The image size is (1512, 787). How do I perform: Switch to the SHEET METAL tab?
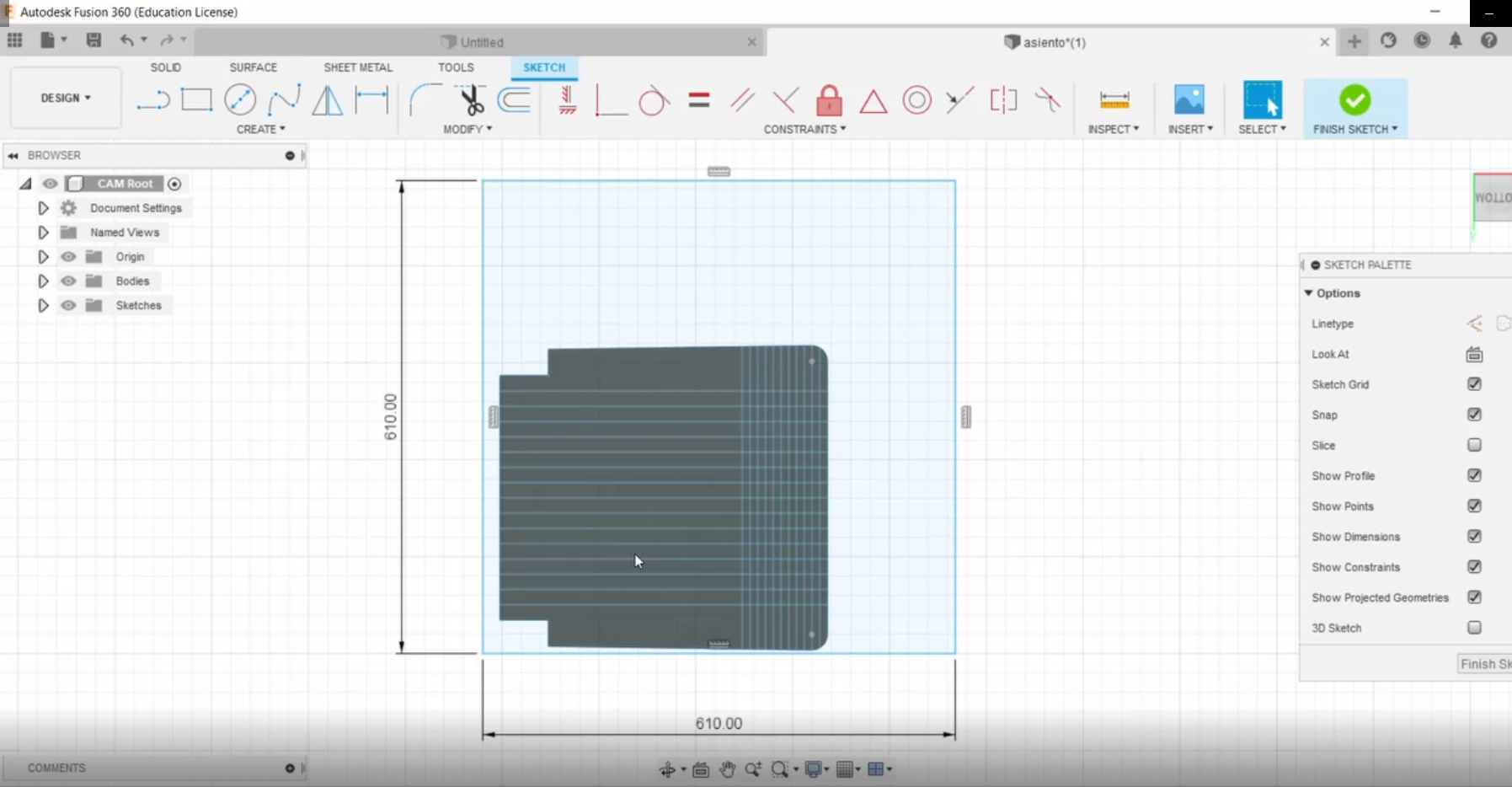358,67
